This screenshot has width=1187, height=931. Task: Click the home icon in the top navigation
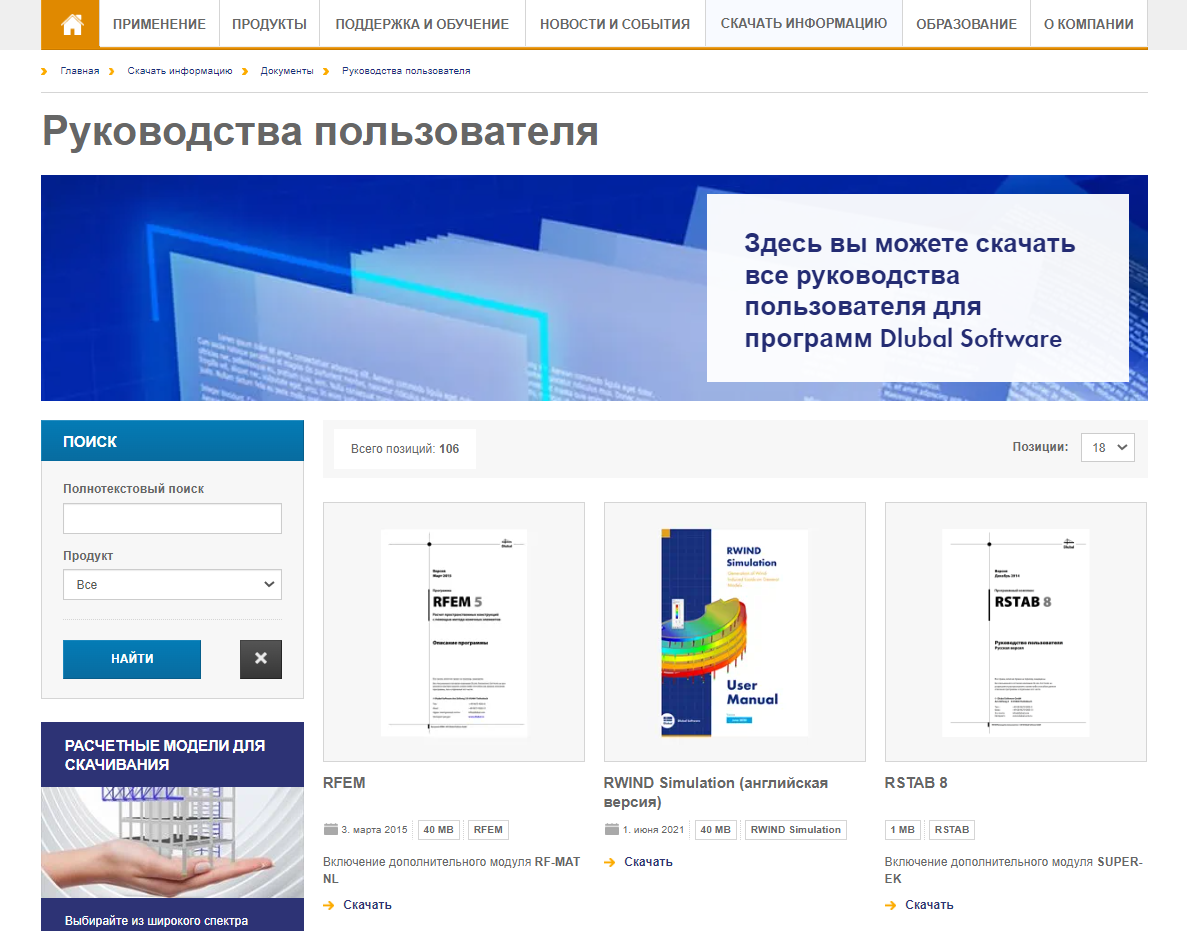tap(69, 24)
